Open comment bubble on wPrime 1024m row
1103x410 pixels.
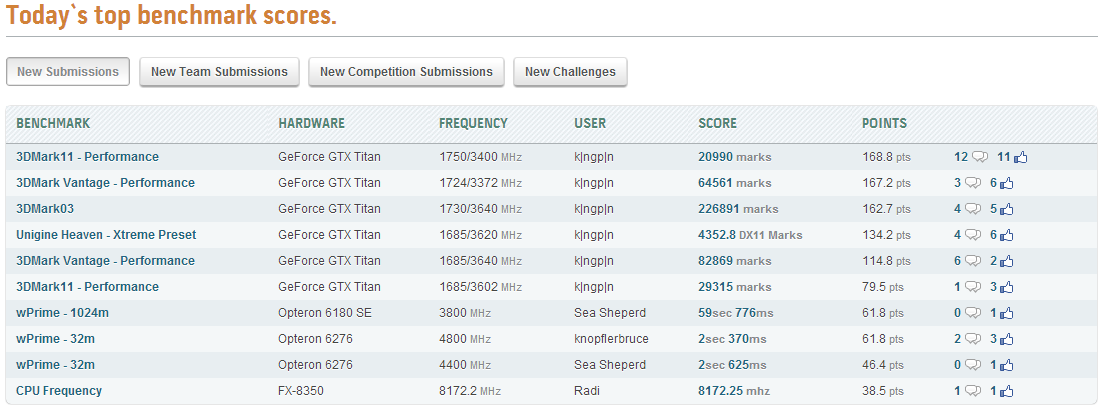click(973, 313)
